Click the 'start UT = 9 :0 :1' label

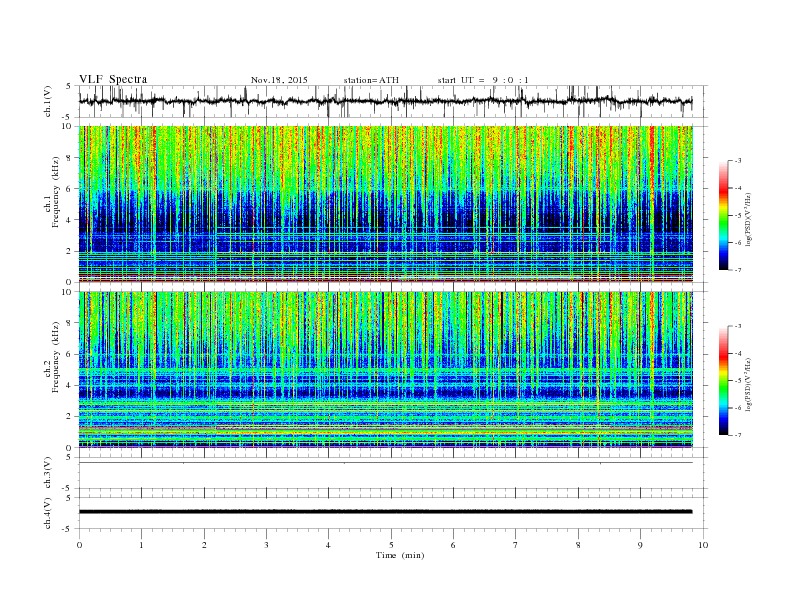tap(483, 80)
